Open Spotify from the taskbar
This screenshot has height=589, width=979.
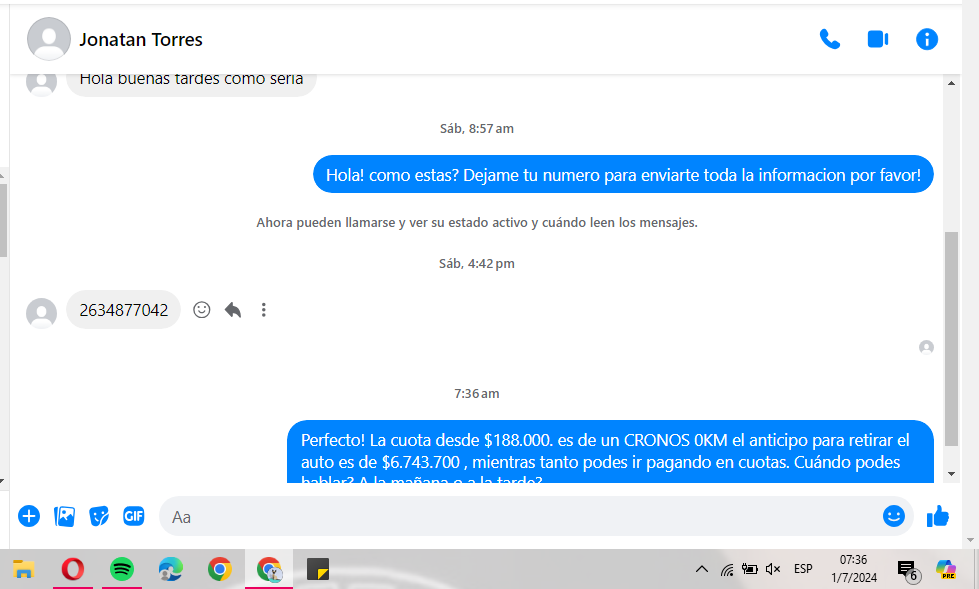pos(122,569)
